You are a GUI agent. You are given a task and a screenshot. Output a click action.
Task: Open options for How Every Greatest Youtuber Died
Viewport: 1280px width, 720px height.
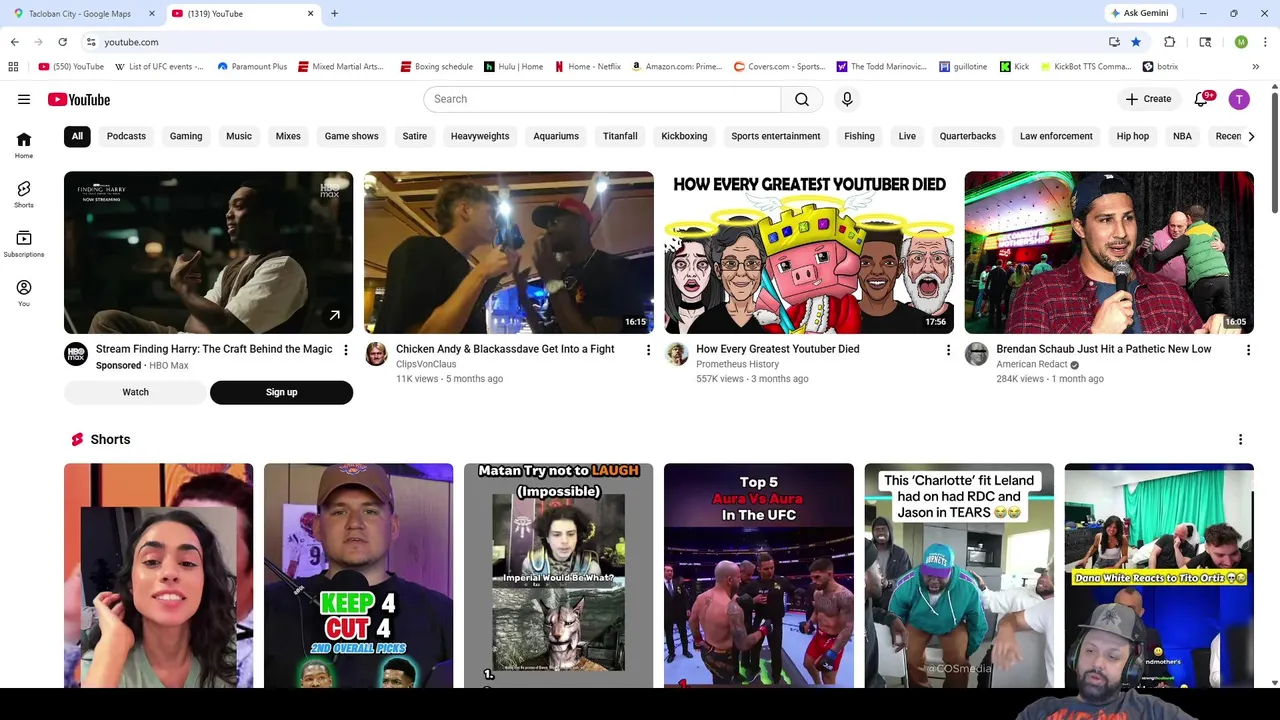(948, 350)
